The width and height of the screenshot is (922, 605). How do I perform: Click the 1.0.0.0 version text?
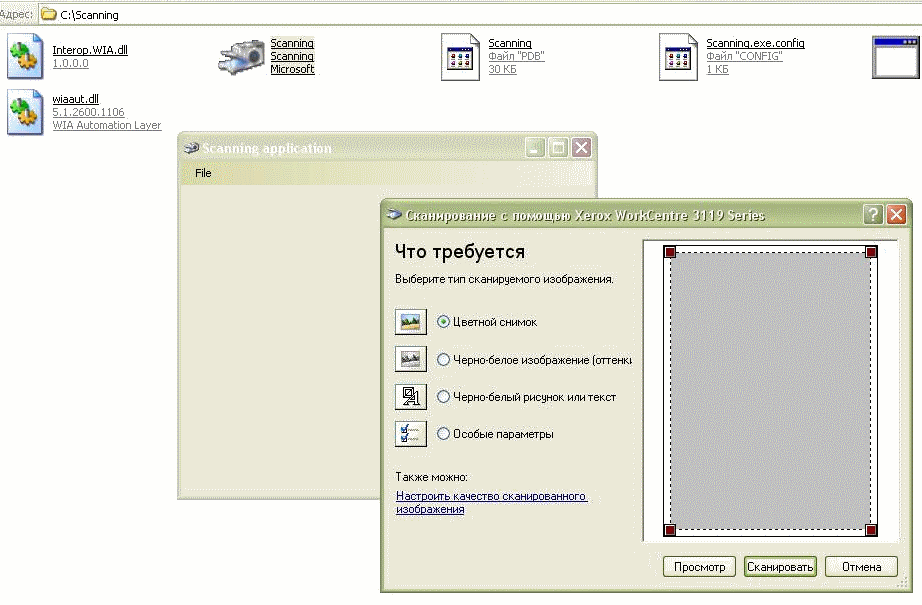(71, 63)
